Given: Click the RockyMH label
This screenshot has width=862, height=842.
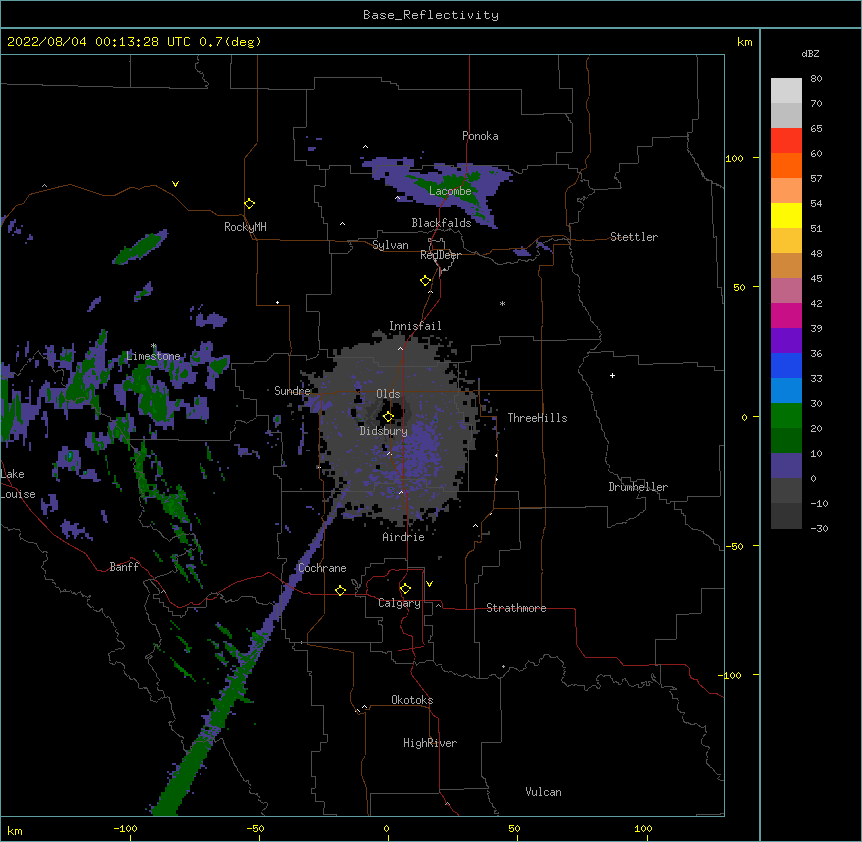Looking at the screenshot, I should (x=245, y=227).
